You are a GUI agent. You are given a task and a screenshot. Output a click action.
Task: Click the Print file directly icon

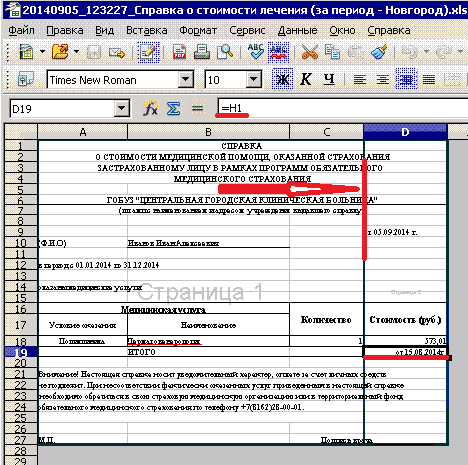pyautogui.click(x=202, y=52)
